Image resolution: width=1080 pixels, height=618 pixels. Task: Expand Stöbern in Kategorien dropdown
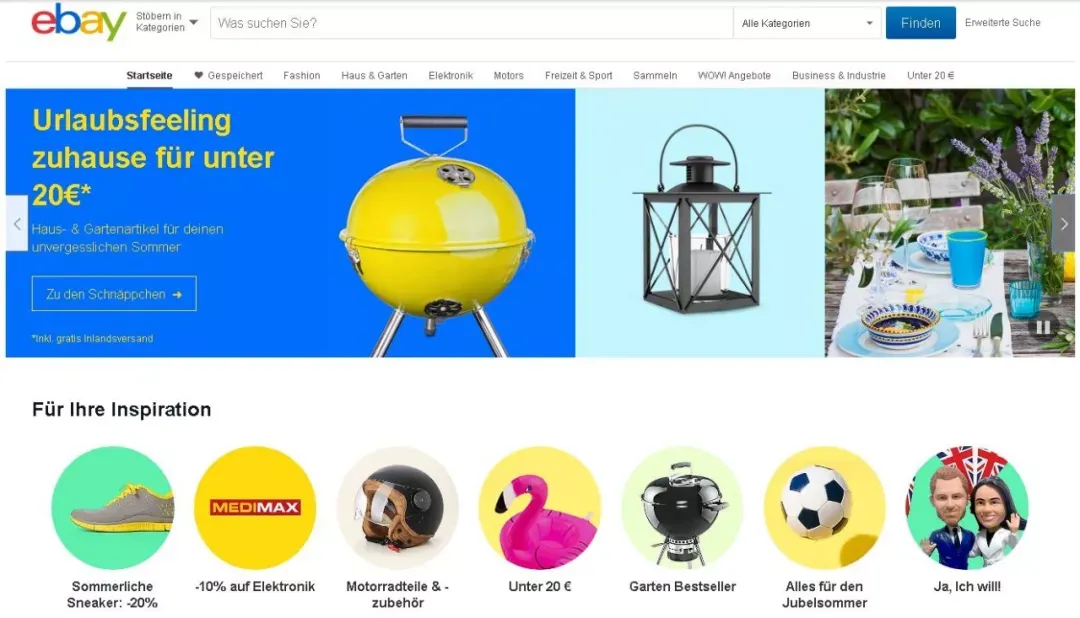pos(167,22)
